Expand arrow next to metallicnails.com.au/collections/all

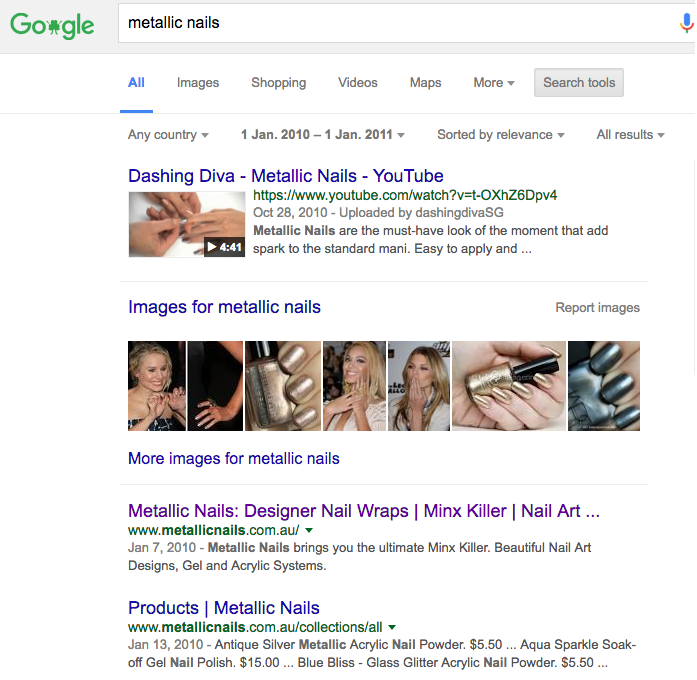[x=392, y=628]
